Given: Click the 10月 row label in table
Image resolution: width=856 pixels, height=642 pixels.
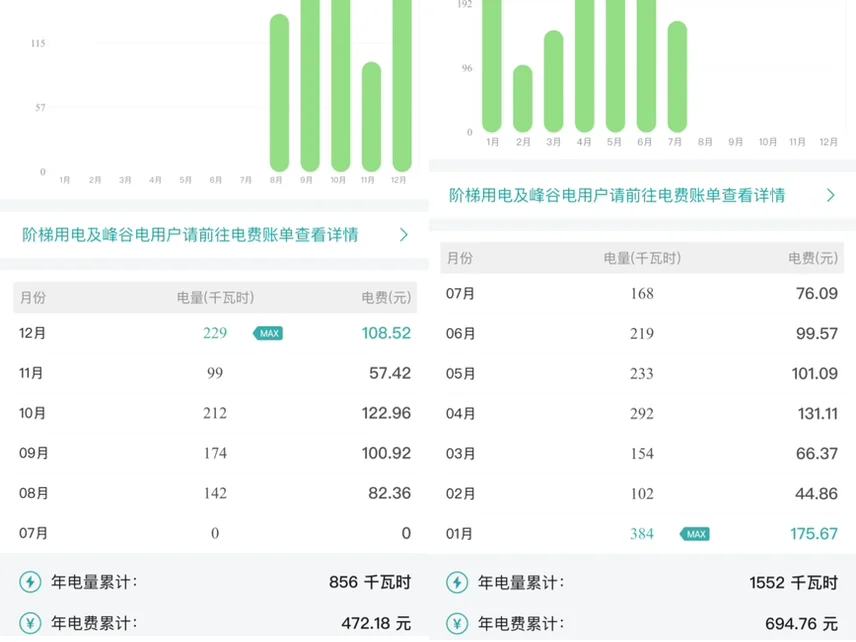Looking at the screenshot, I should click(x=32, y=413).
